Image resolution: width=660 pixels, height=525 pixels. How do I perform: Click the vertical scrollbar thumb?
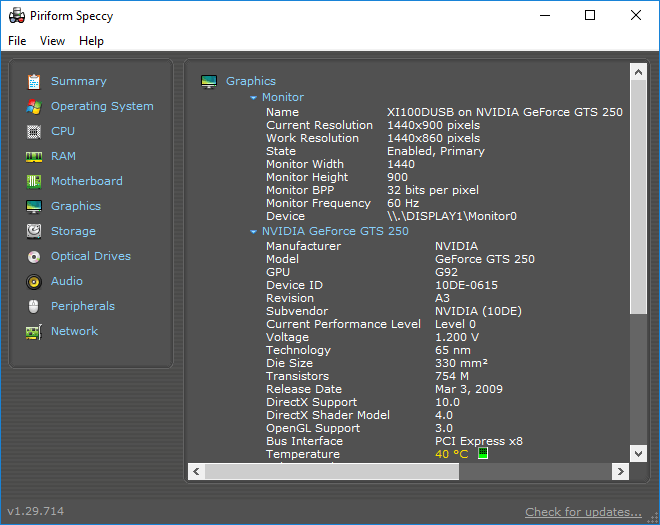(x=638, y=197)
